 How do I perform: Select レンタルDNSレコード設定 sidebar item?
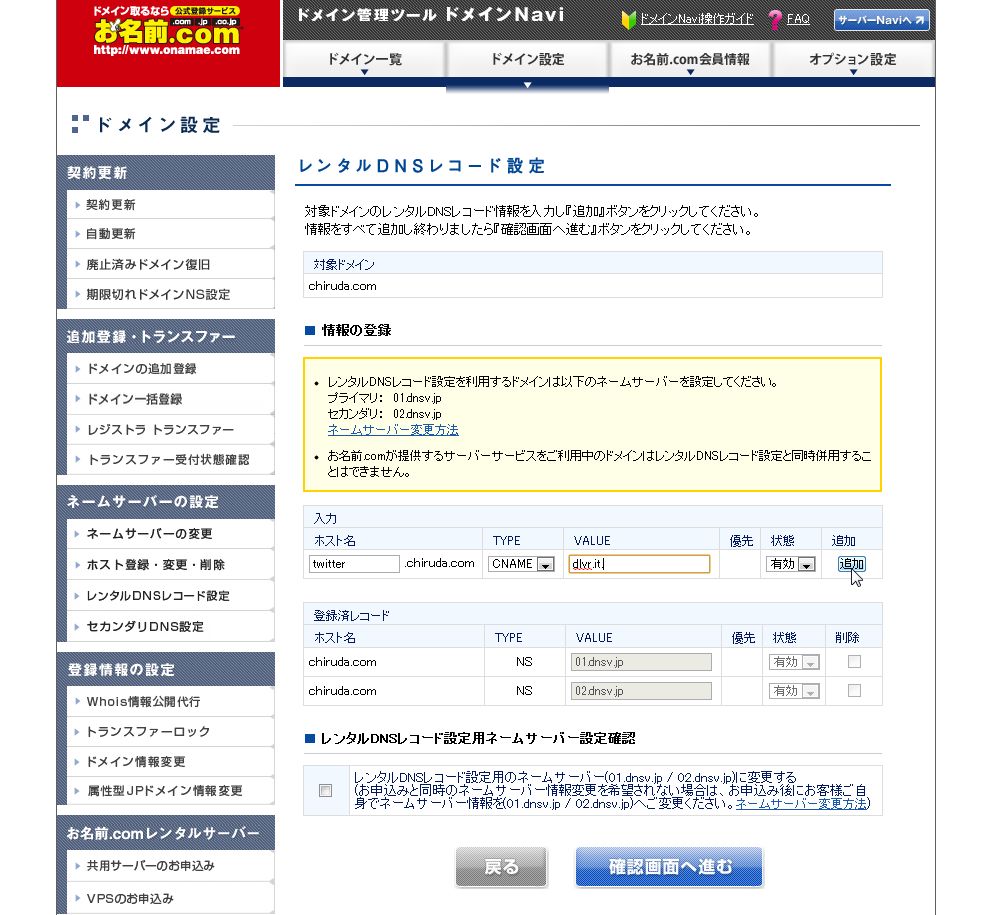(170, 596)
